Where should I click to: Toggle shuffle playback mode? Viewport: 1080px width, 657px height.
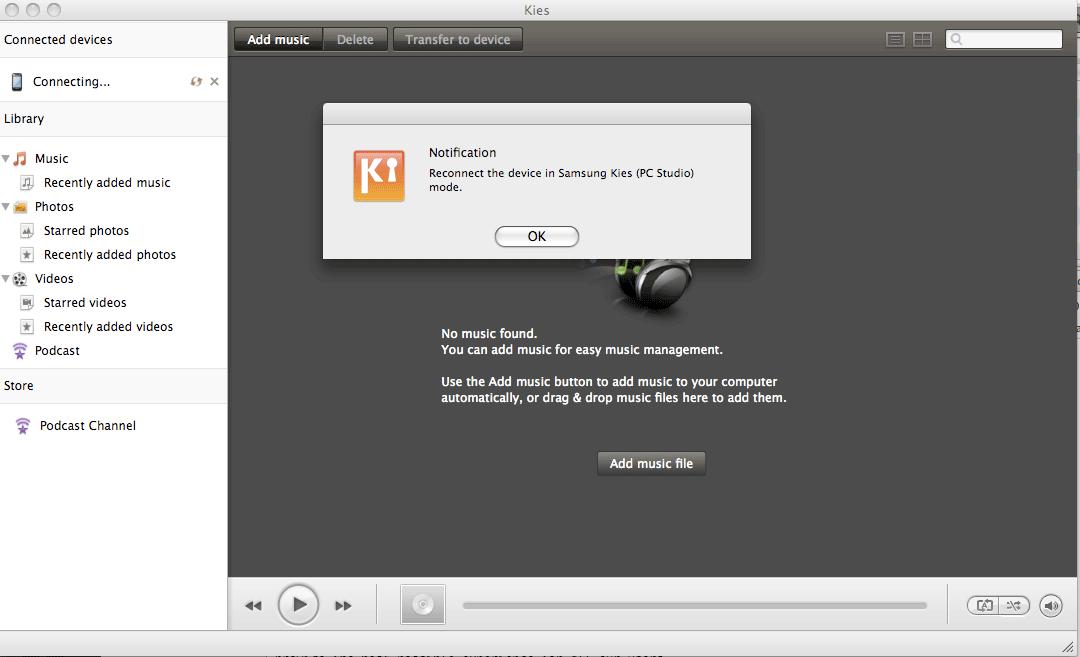pos(1013,605)
